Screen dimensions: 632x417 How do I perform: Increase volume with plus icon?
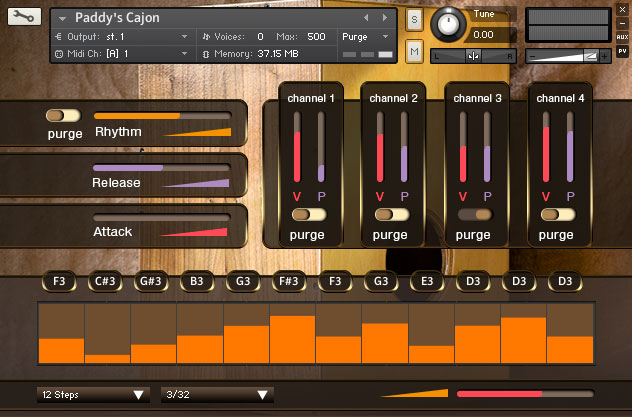click(x=605, y=57)
